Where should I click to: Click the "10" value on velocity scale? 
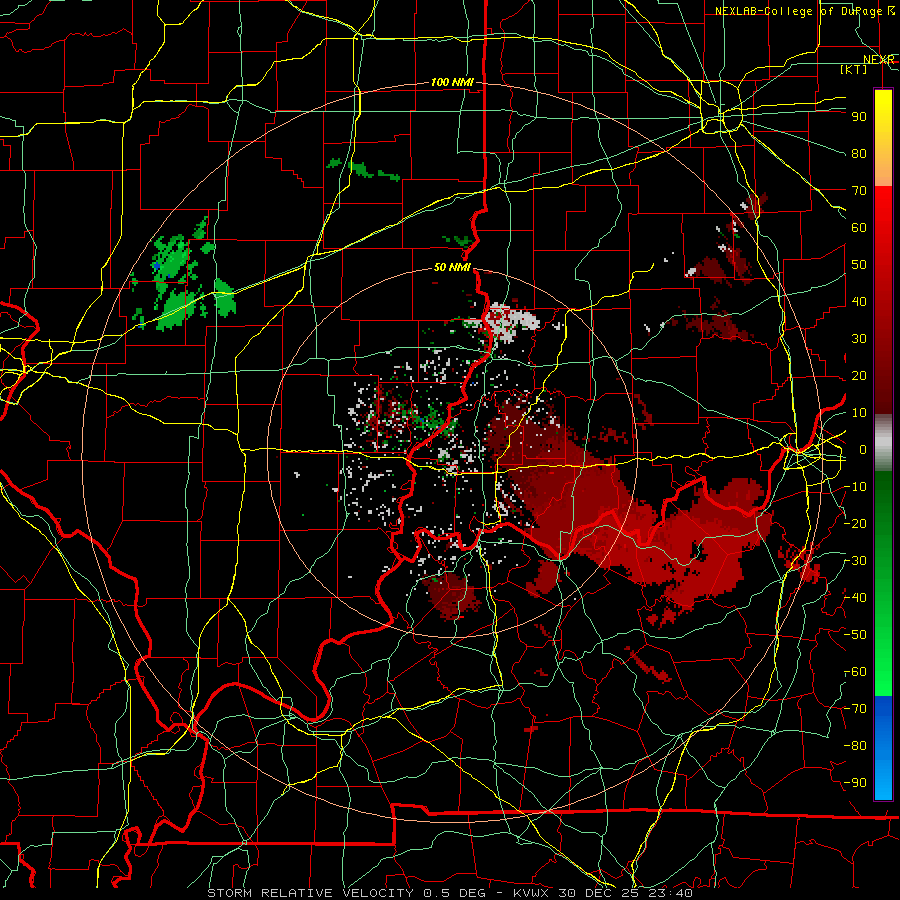click(x=859, y=413)
